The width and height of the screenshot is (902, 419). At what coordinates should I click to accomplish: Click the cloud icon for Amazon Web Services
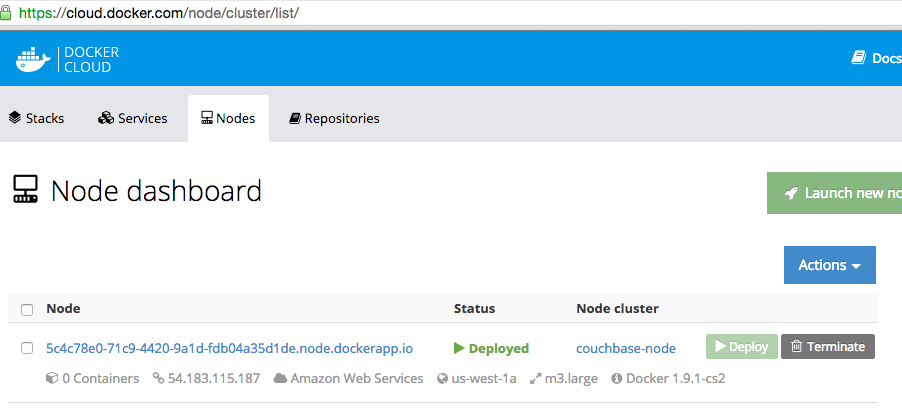(281, 379)
